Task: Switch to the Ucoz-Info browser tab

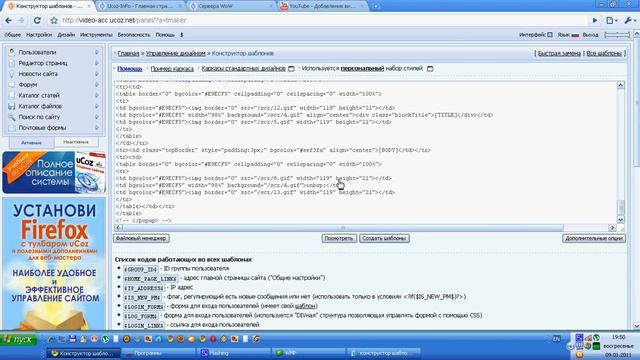Action: pyautogui.click(x=140, y=6)
